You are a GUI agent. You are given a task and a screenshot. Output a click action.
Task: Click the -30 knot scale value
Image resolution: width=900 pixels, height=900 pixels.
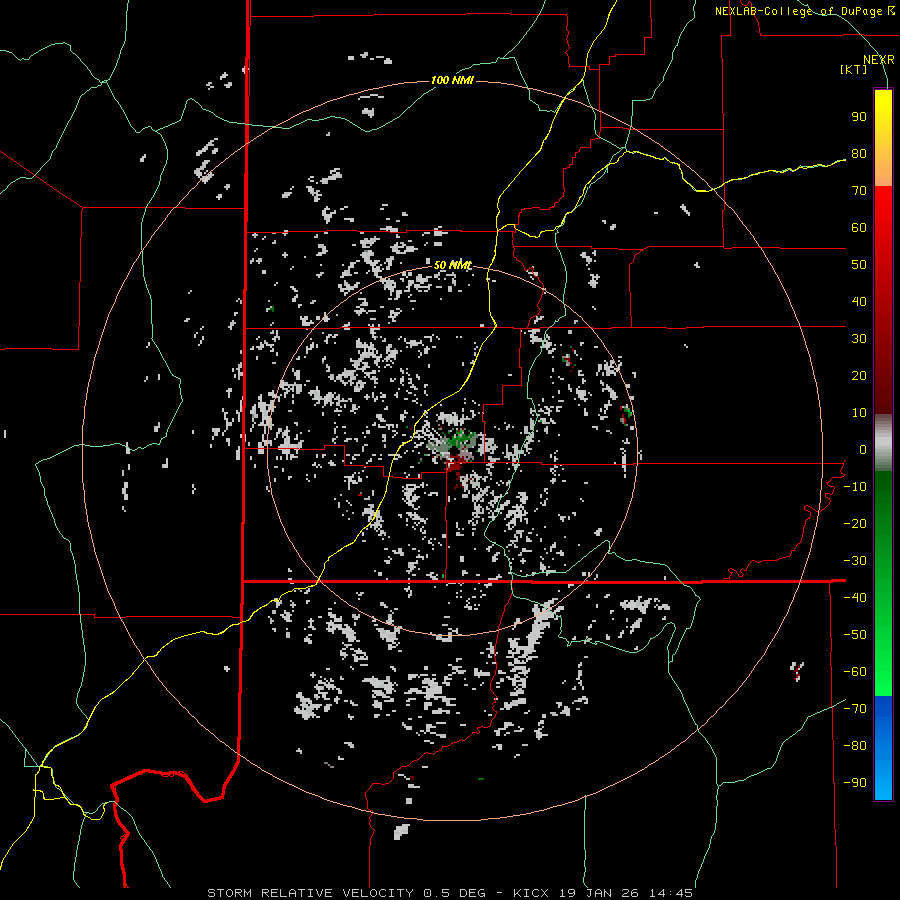(x=855, y=561)
